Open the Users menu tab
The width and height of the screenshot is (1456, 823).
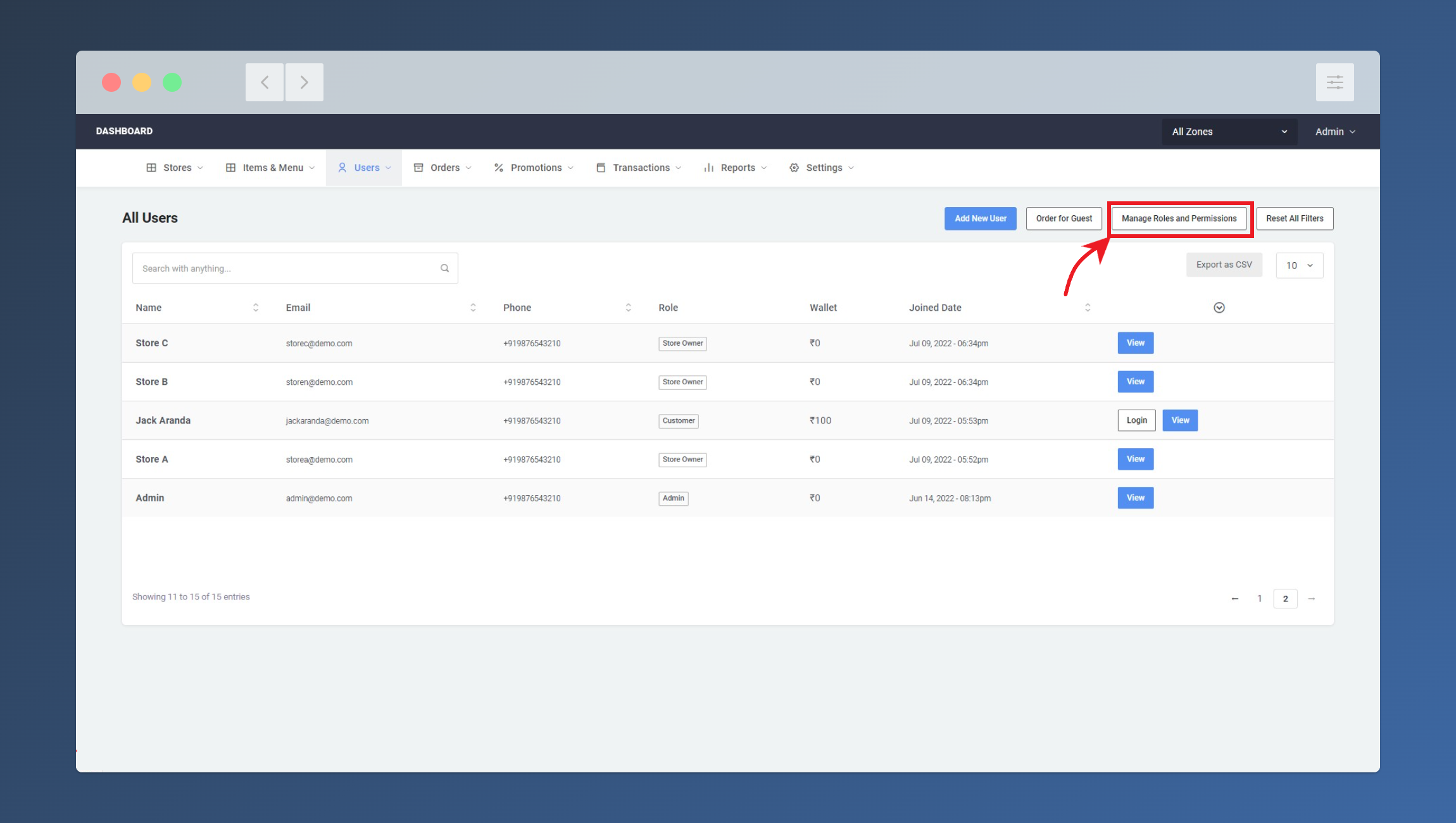click(x=364, y=168)
